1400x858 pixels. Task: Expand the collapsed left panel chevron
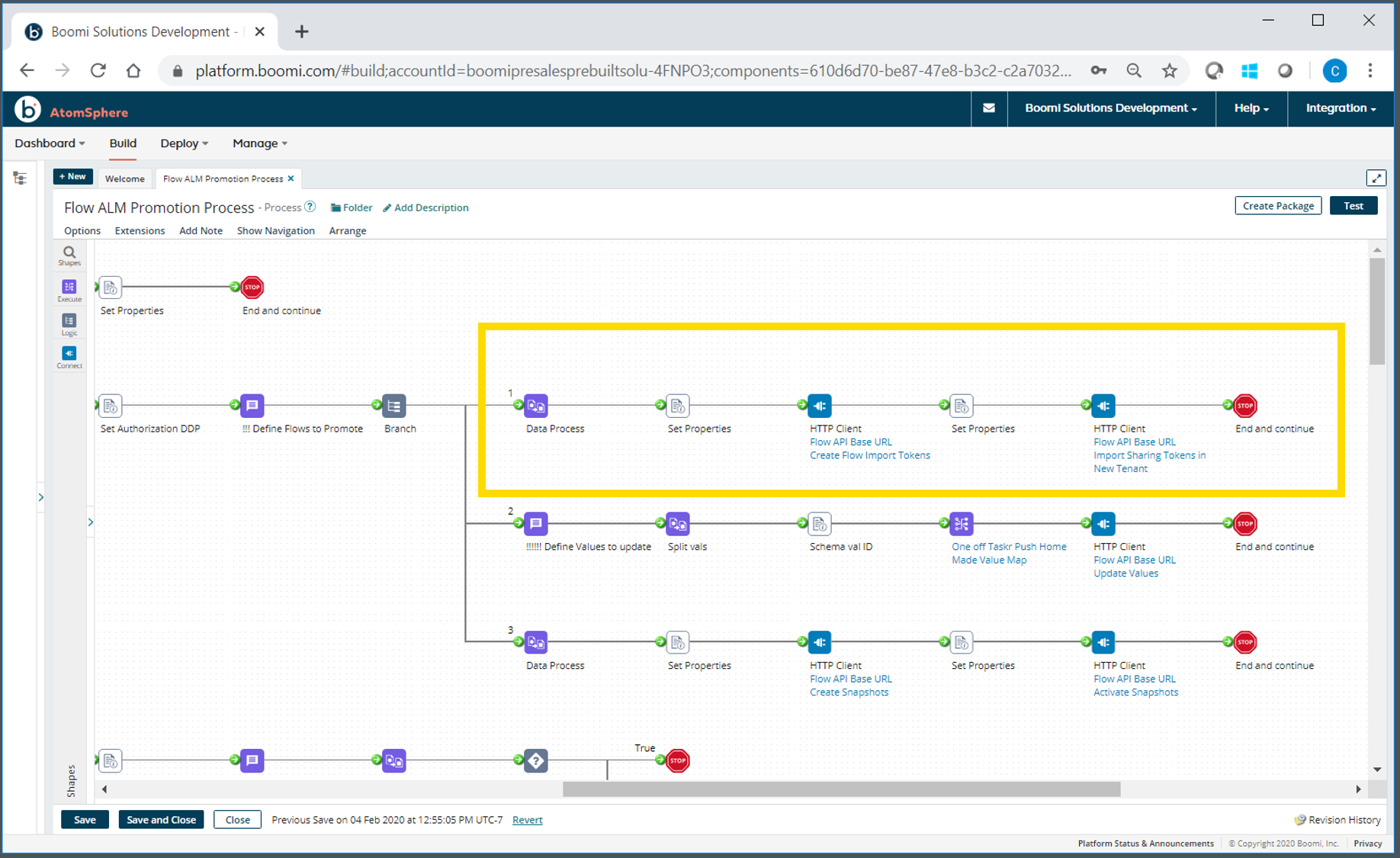pyautogui.click(x=42, y=496)
